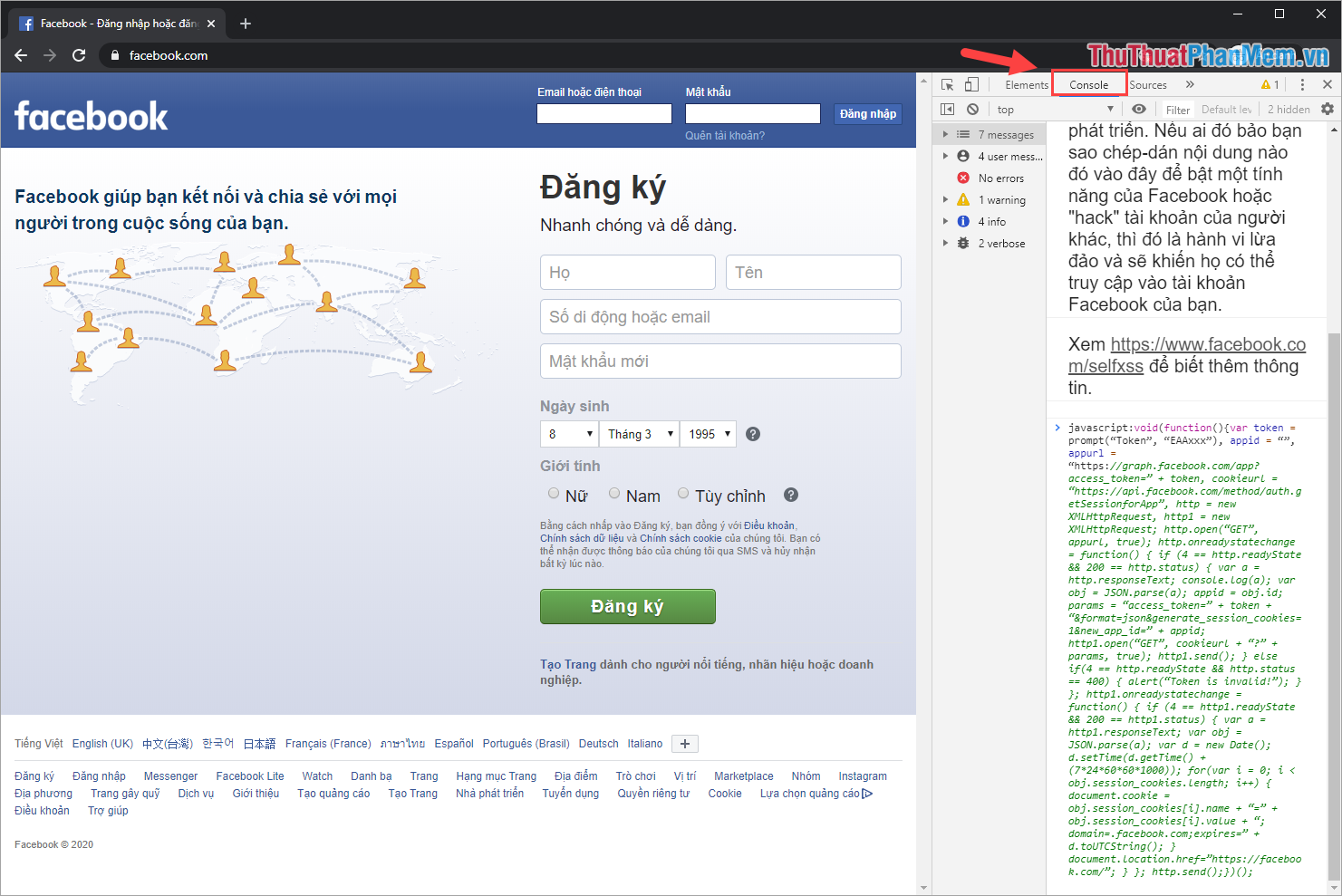Open DevTools settings via the gear icon
This screenshot has width=1342, height=896.
(1328, 108)
